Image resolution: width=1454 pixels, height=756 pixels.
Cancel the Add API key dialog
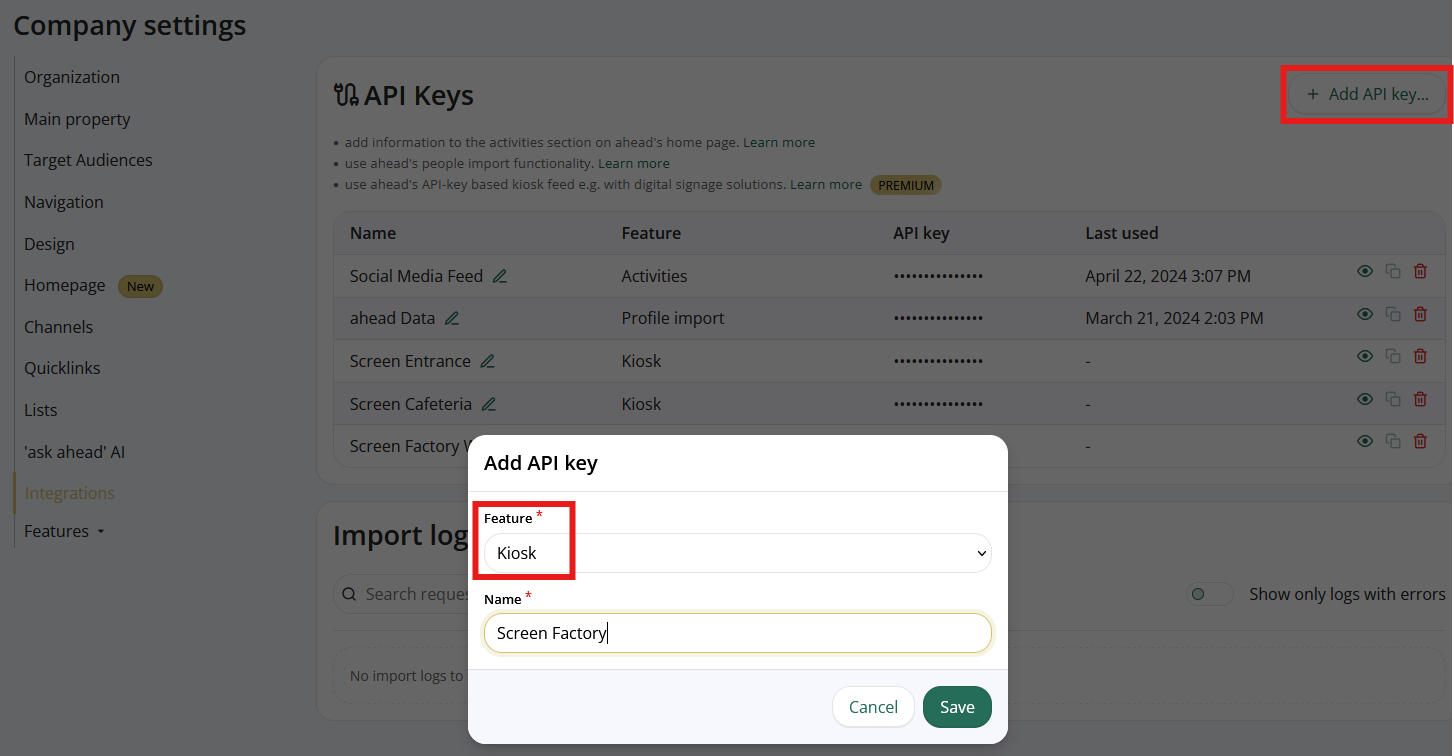point(873,707)
